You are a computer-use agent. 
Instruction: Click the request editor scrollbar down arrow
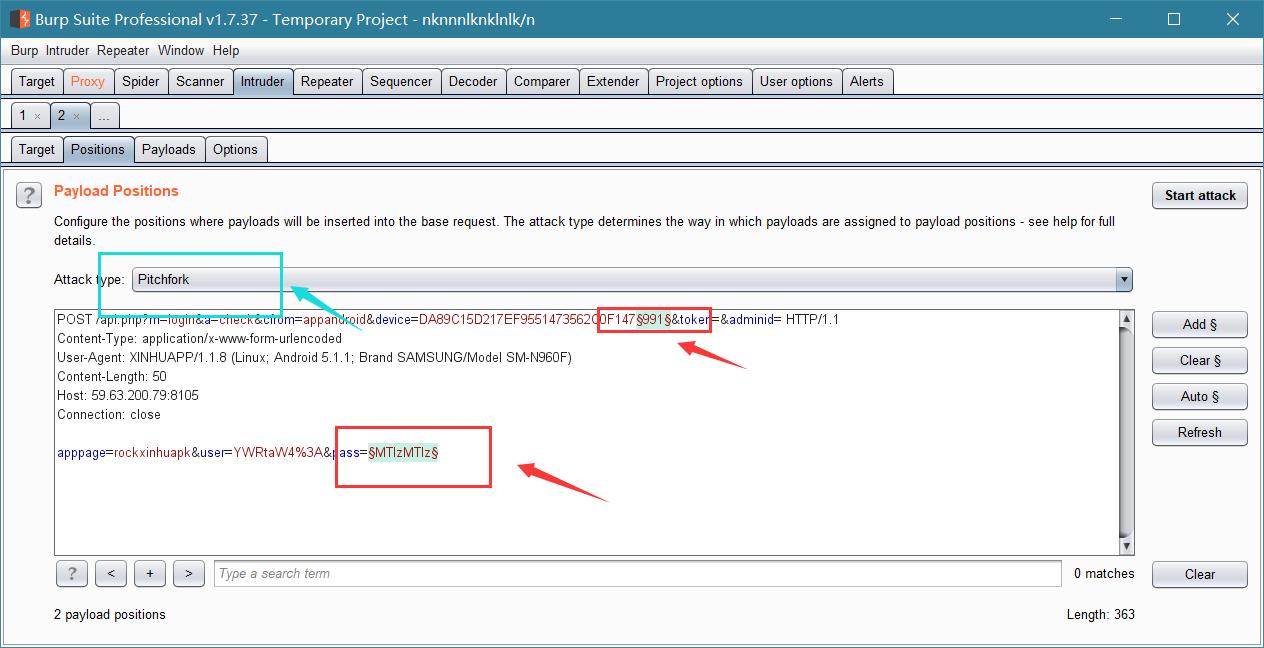[x=1127, y=547]
